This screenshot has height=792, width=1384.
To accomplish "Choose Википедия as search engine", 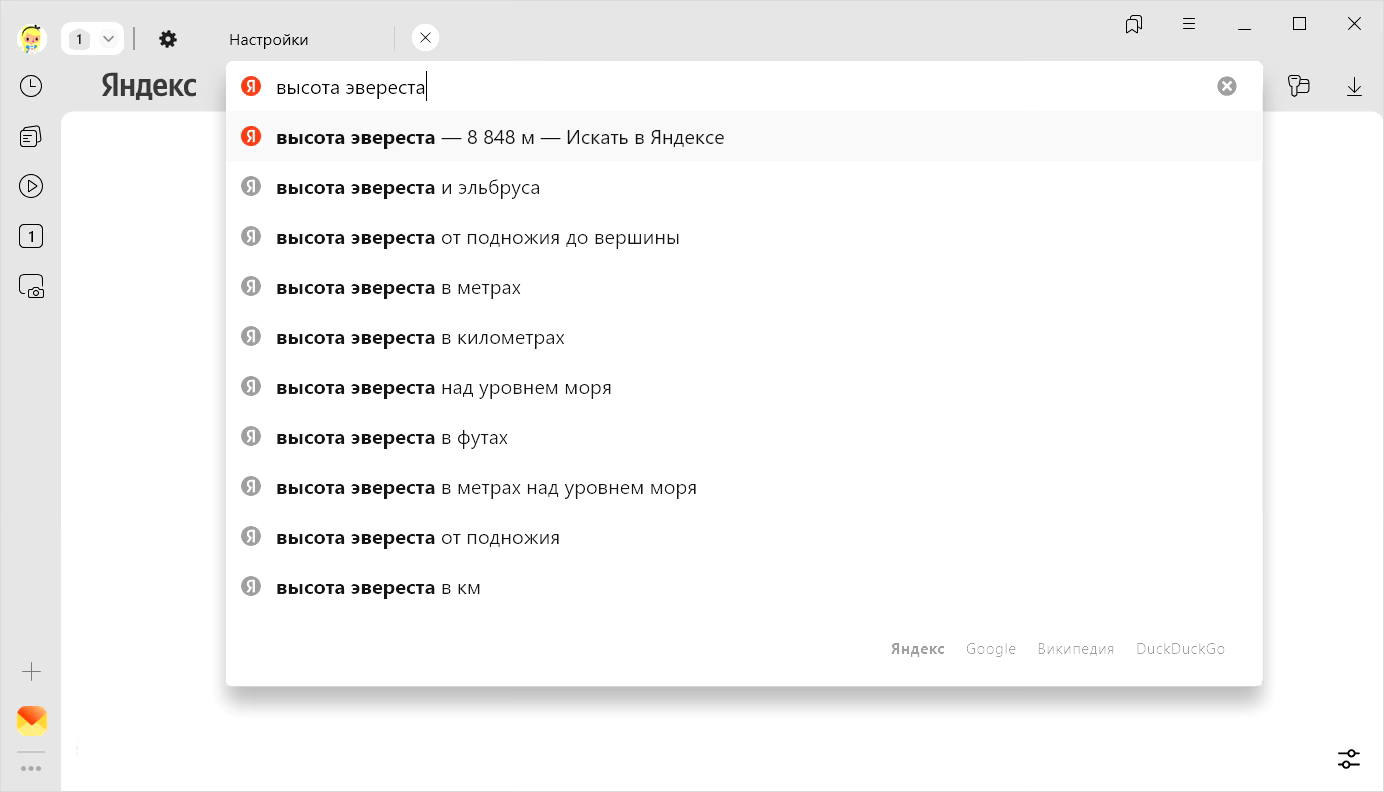I will (1075, 649).
